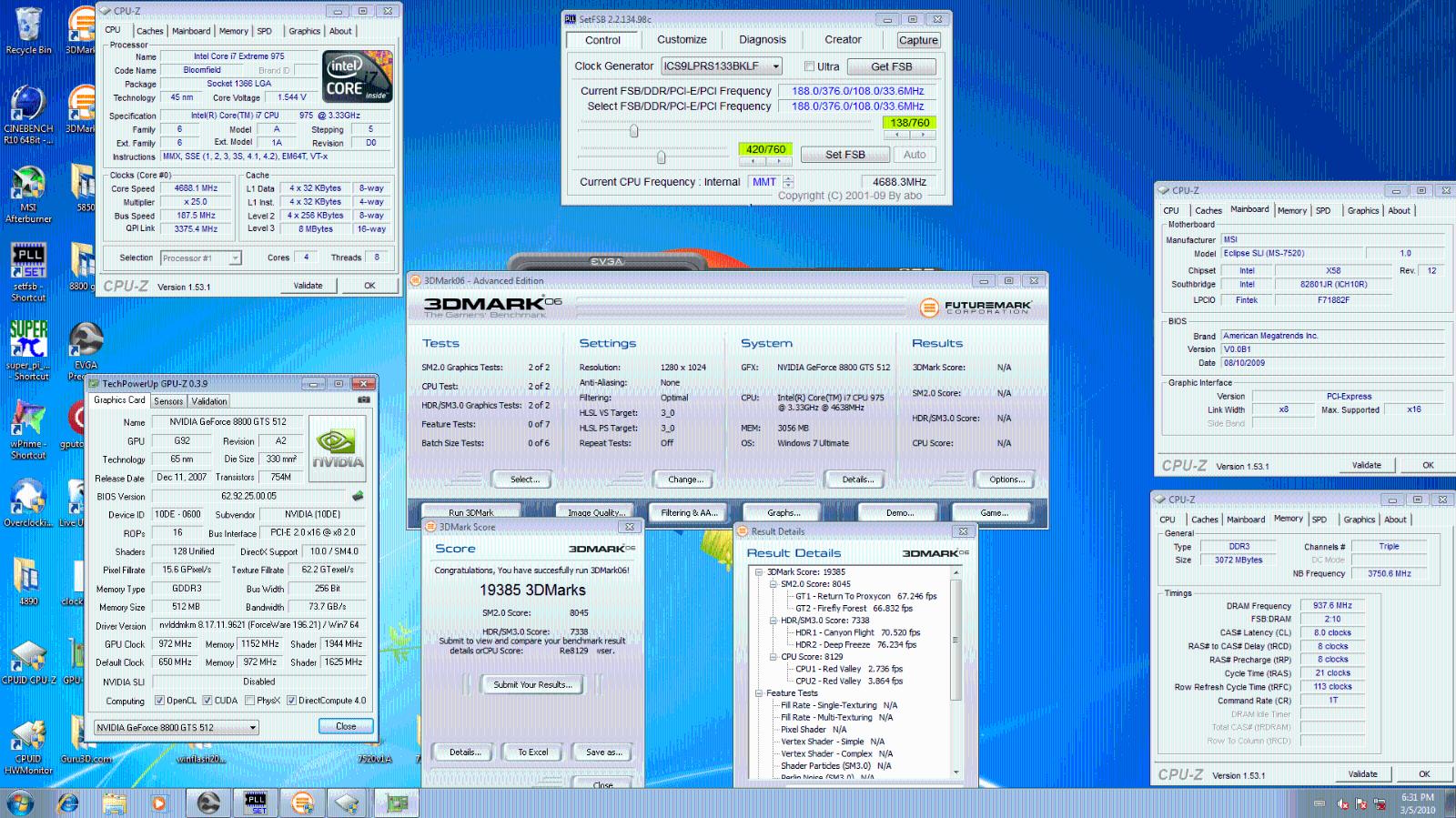Toggle the CUDA checkbox in GPU-Z

click(x=207, y=701)
